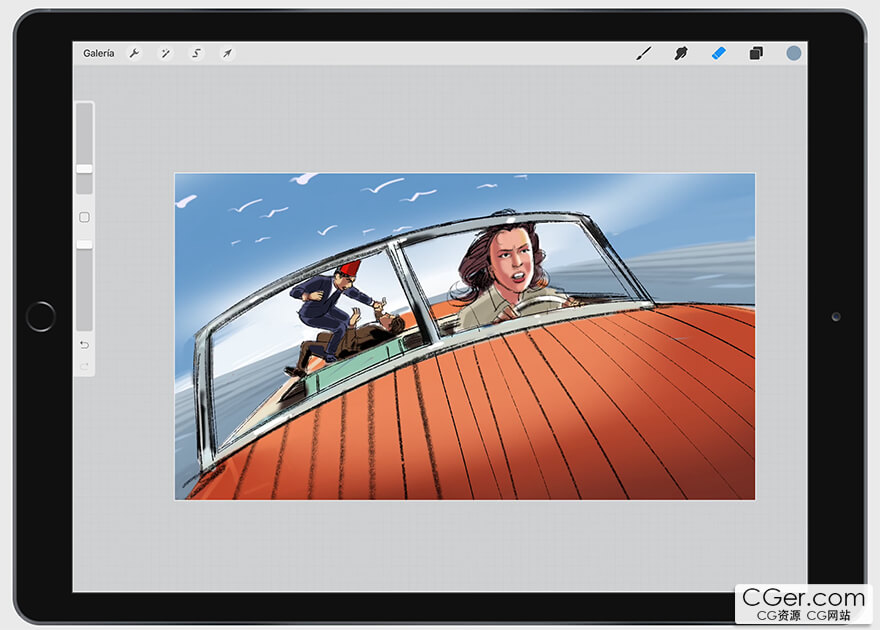This screenshot has height=630, width=880.
Task: Select the blue Eraser tool
Action: point(718,53)
